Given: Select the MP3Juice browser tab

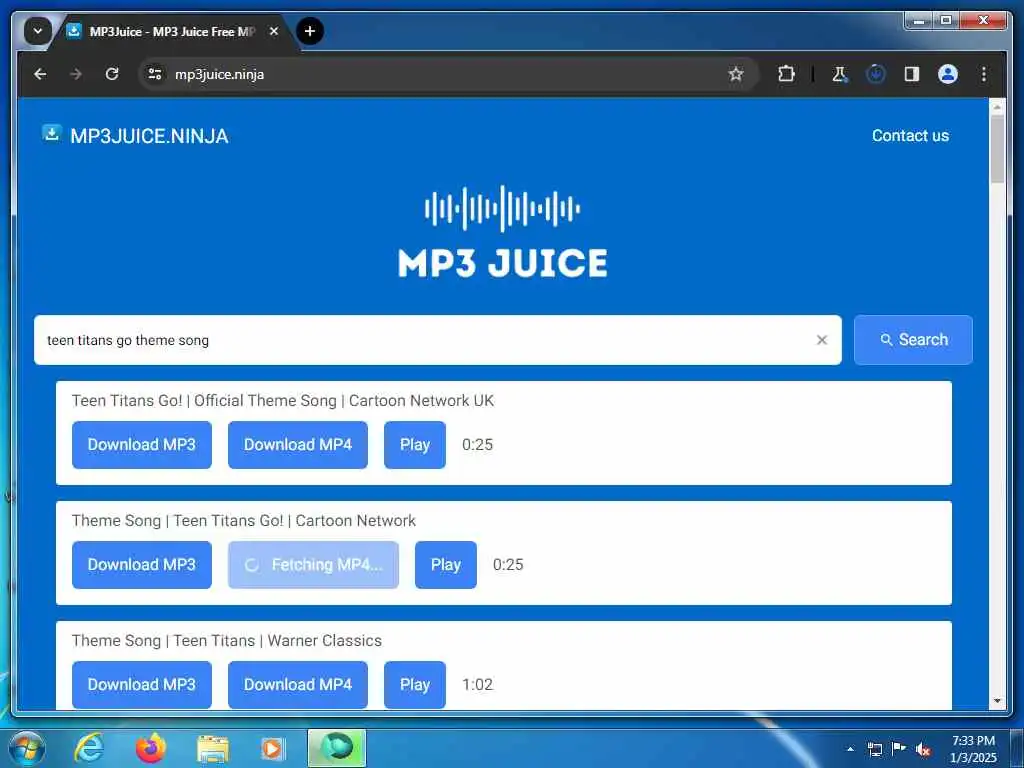Looking at the screenshot, I should (171, 31).
